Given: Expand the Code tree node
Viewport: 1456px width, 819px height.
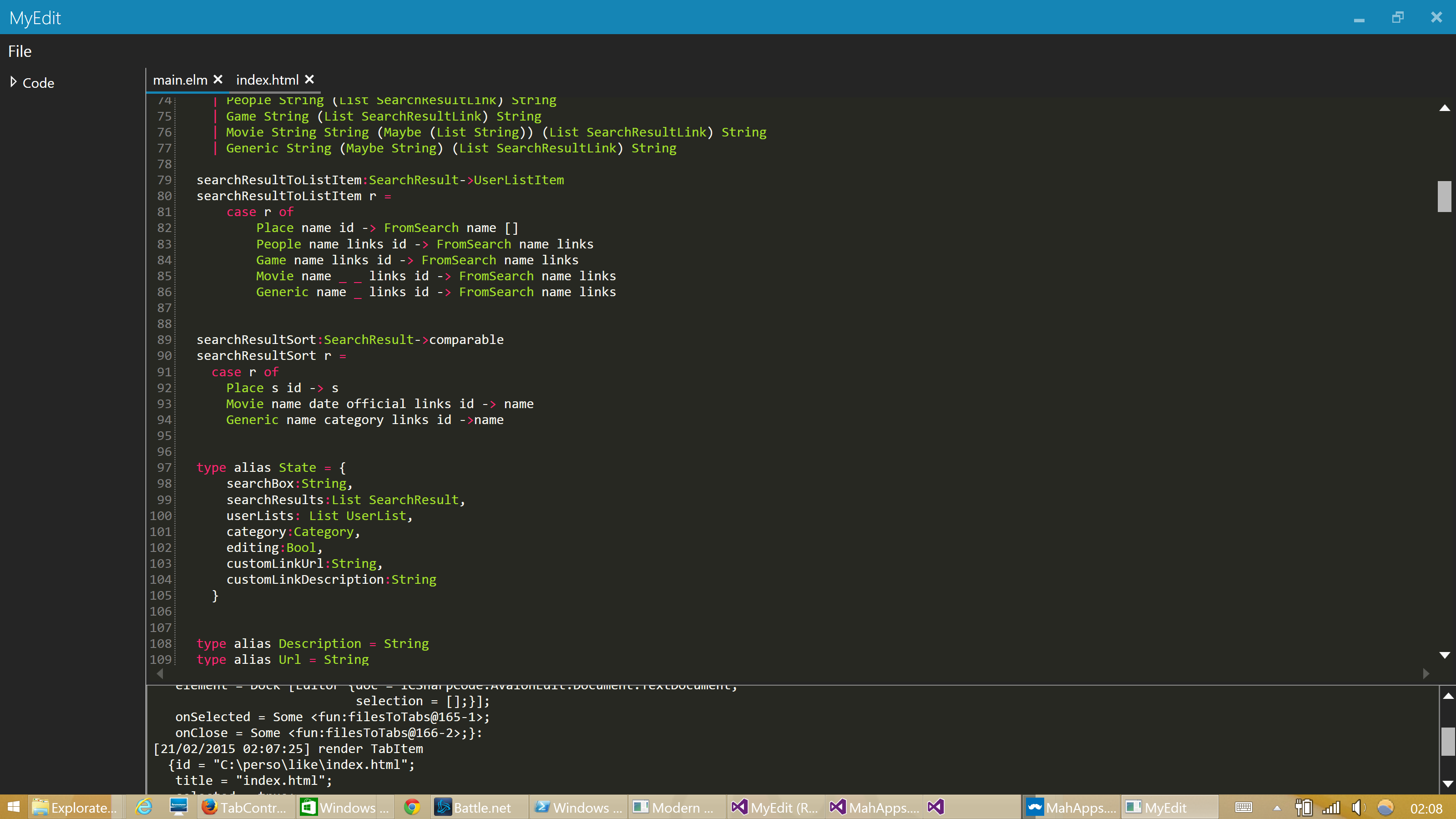Looking at the screenshot, I should click(14, 82).
